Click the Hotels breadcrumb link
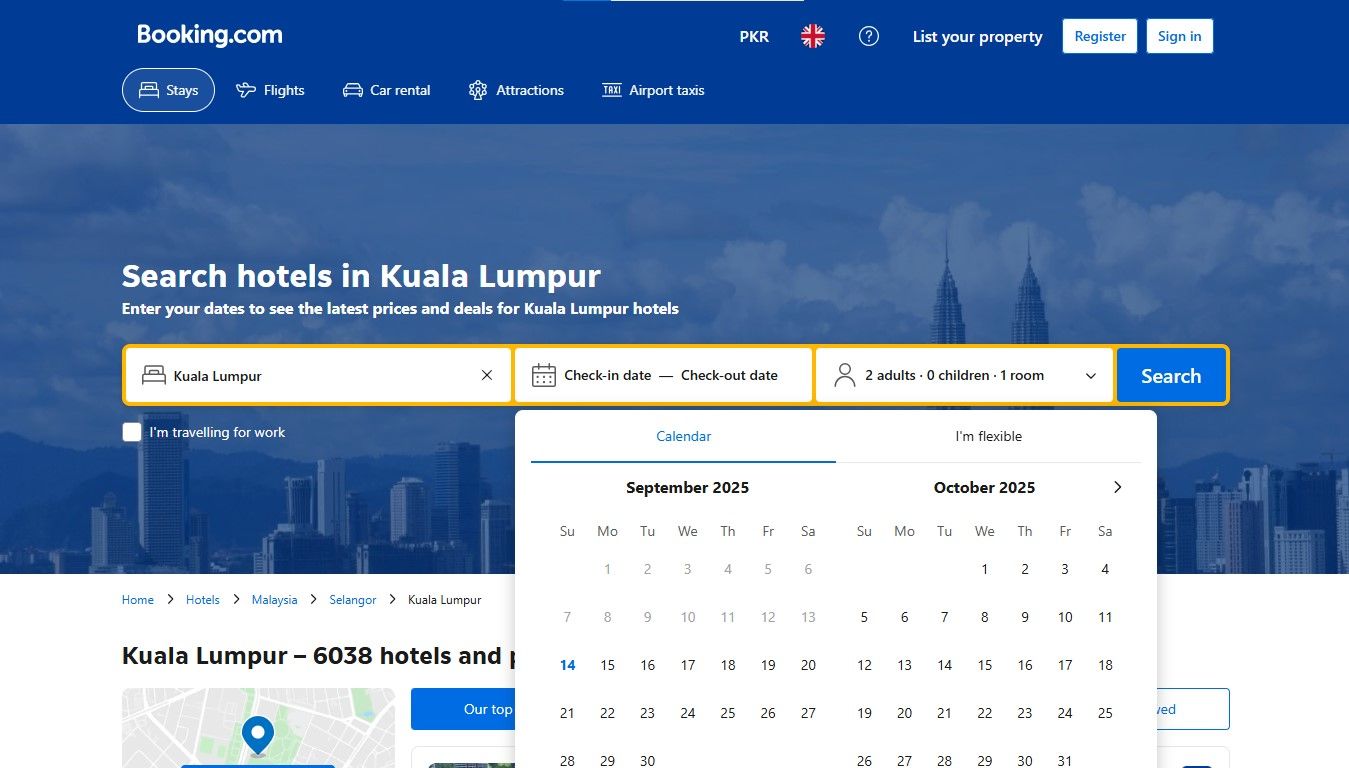 [203, 600]
